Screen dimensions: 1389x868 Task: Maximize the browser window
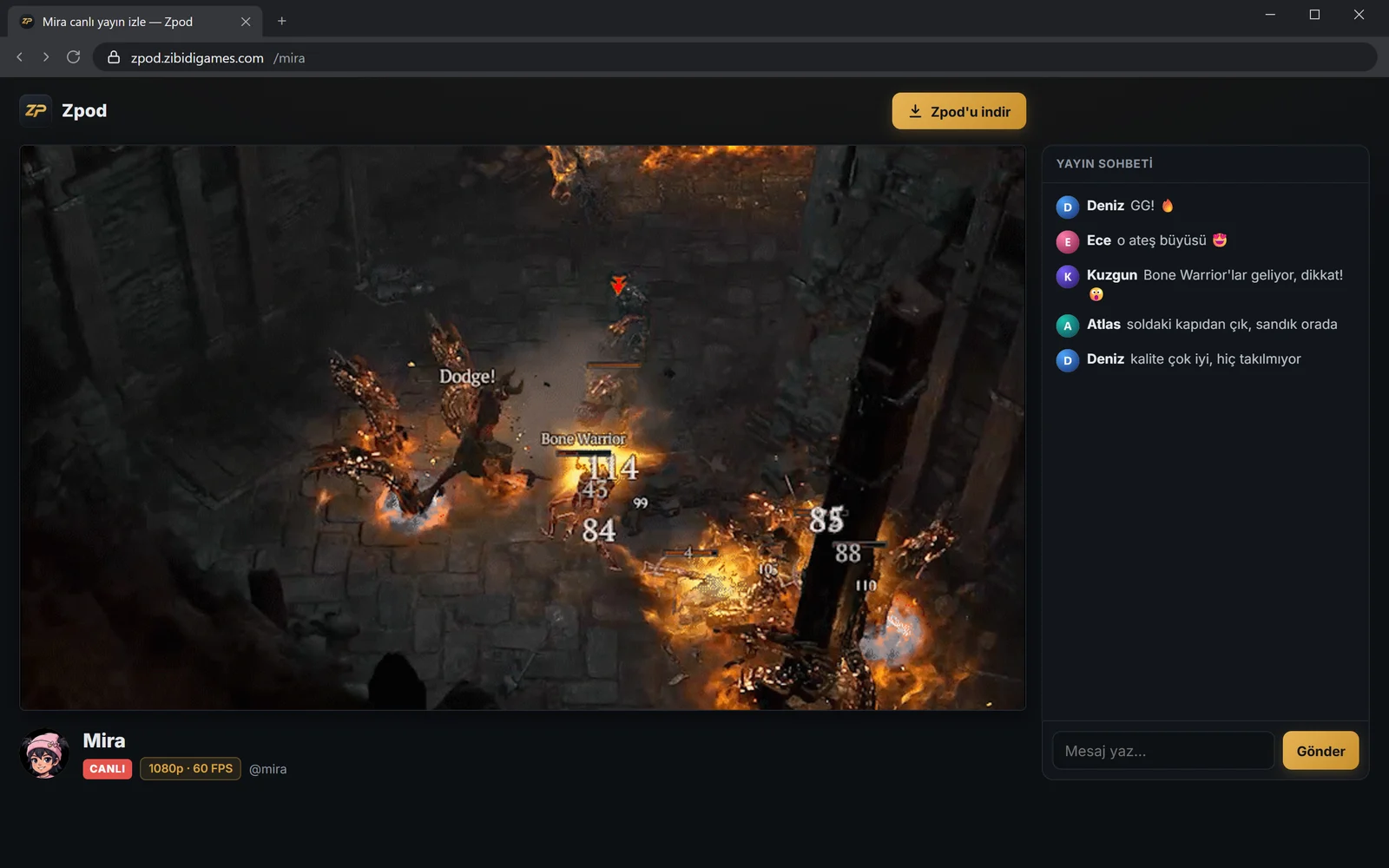pos(1314,15)
